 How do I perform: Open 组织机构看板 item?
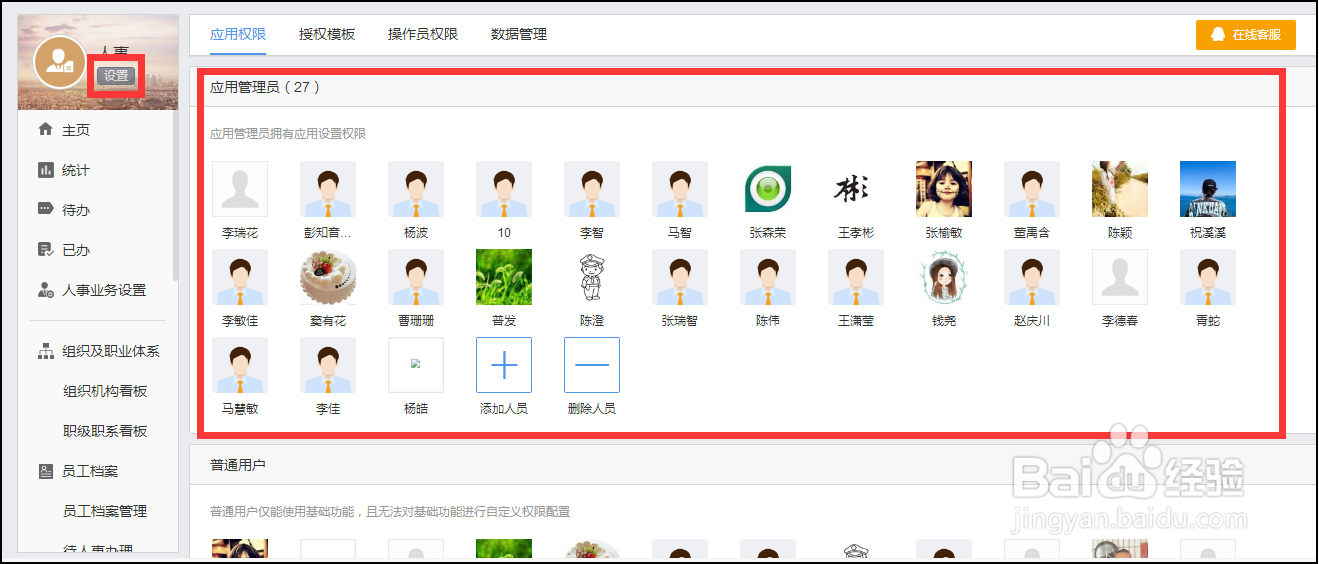click(x=105, y=391)
